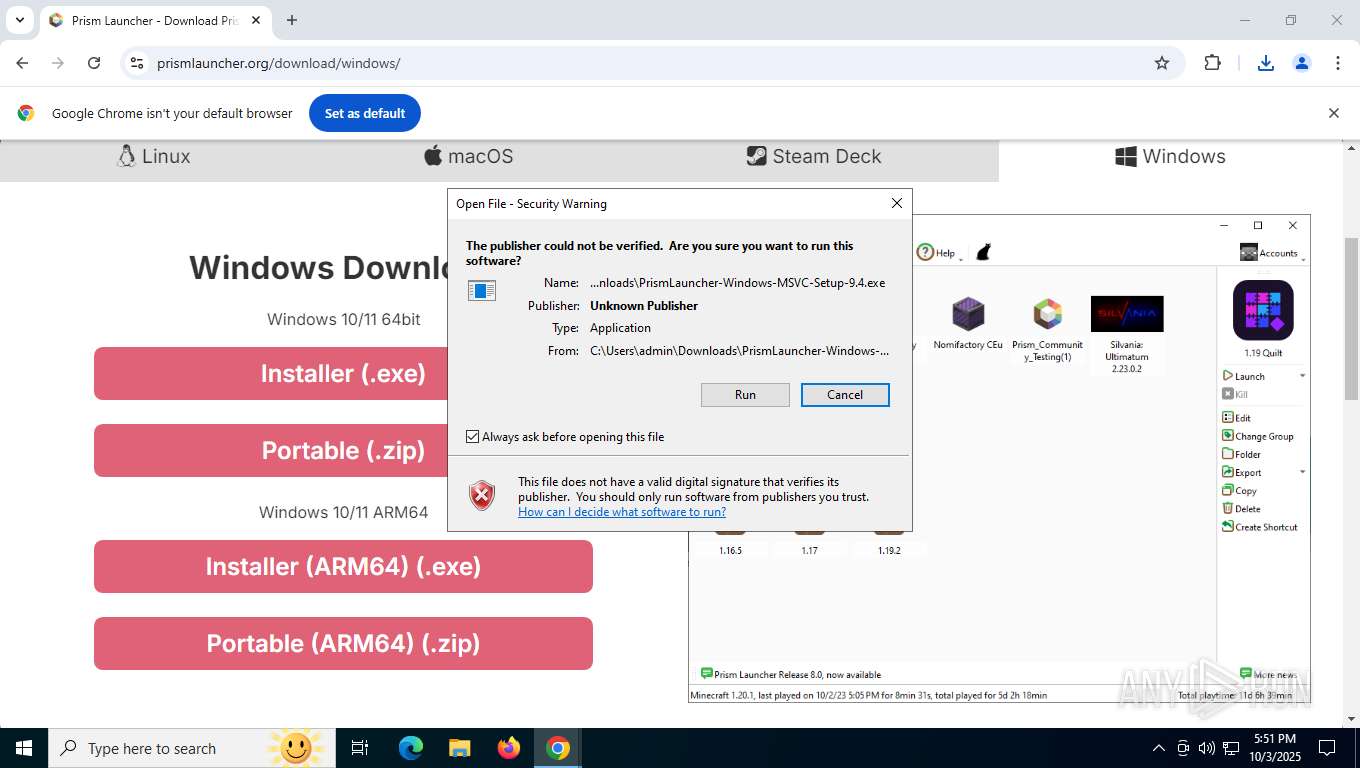Open Task View on taskbar
Image resolution: width=1360 pixels, height=768 pixels.
point(360,748)
